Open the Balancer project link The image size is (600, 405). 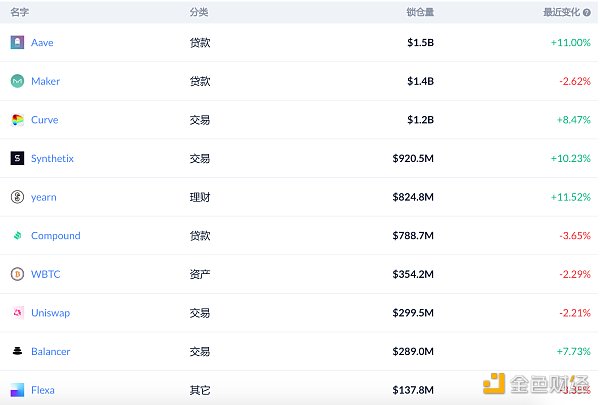(51, 351)
